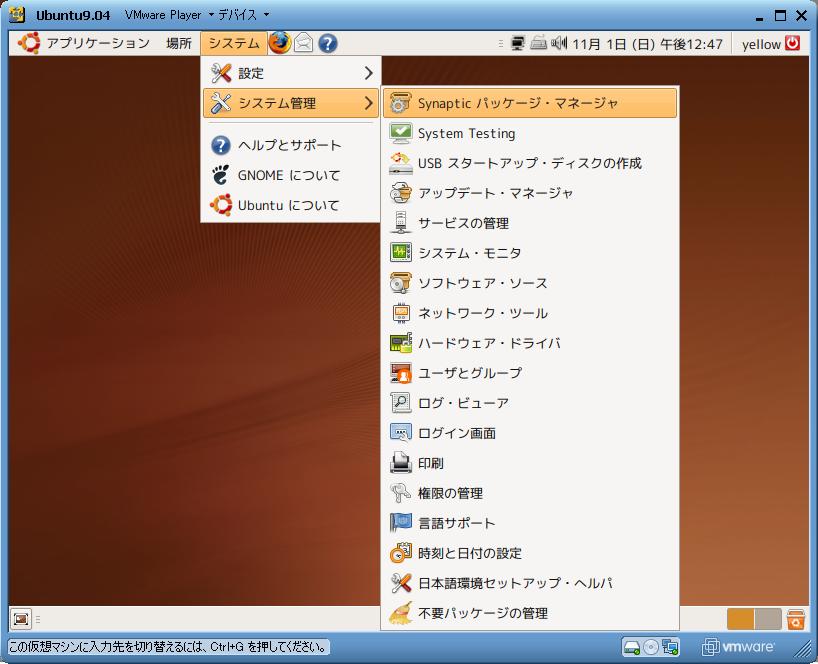The image size is (818, 664).
Task: Open アップデート・マネージャ
Action: [530, 193]
